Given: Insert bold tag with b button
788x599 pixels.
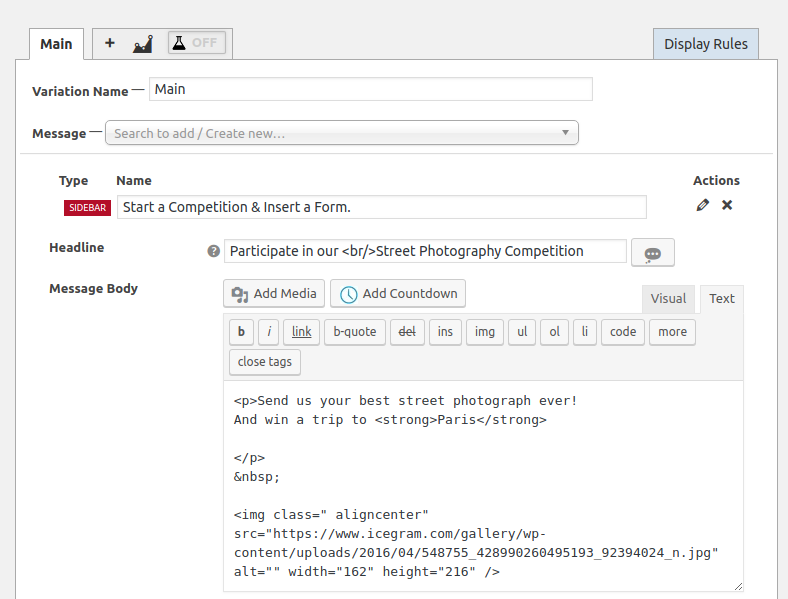Looking at the screenshot, I should coord(241,332).
